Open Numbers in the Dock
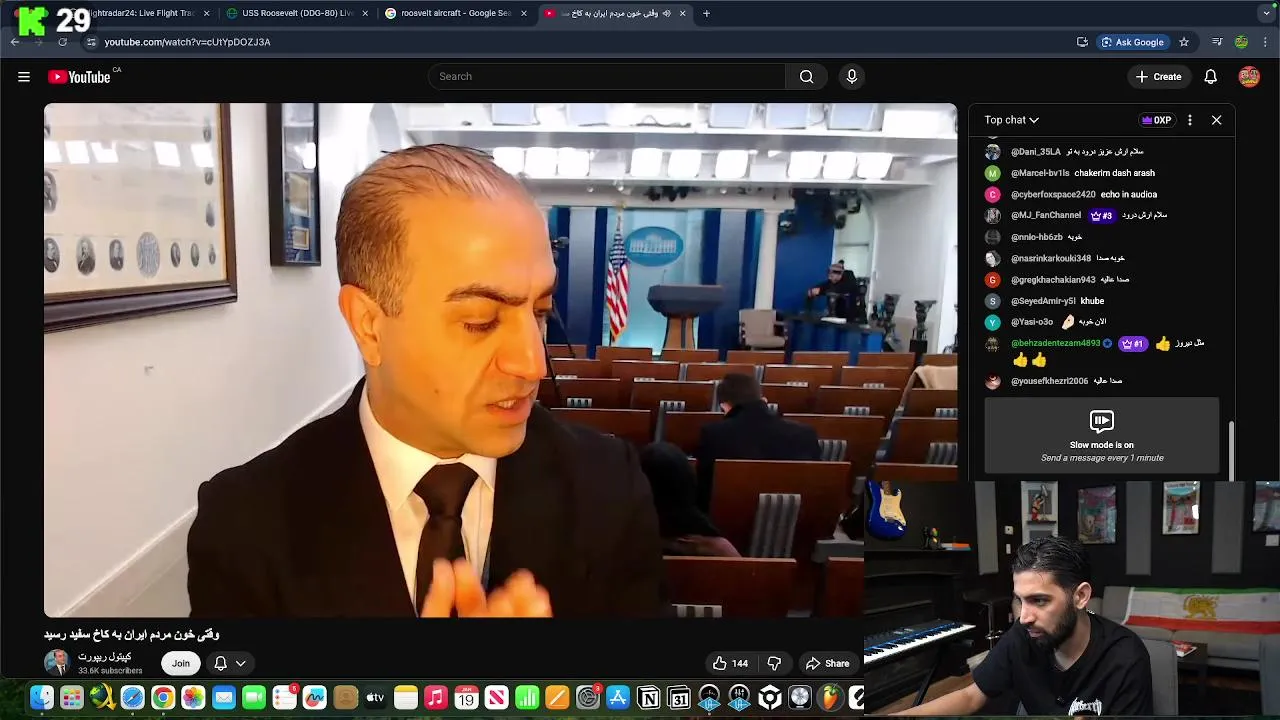The width and height of the screenshot is (1280, 720). click(527, 698)
